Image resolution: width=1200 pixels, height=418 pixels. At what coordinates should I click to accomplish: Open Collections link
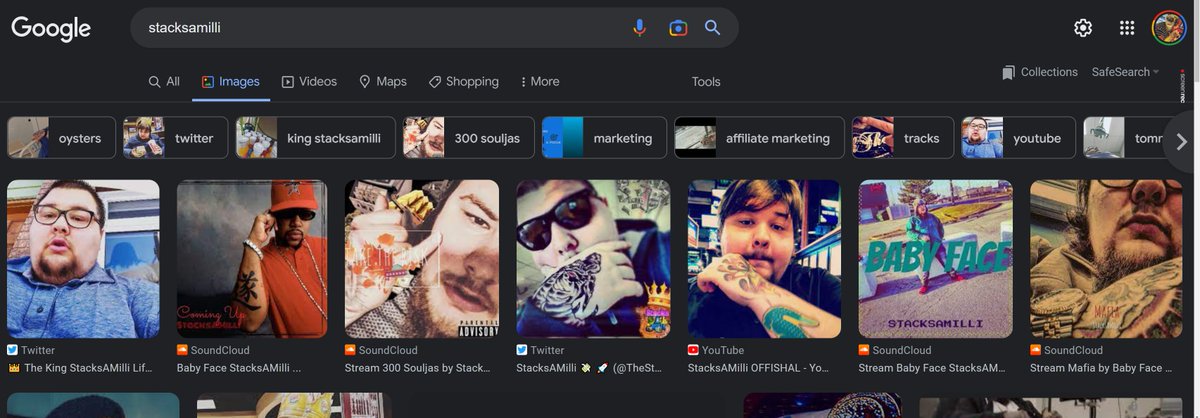[x=1049, y=72]
